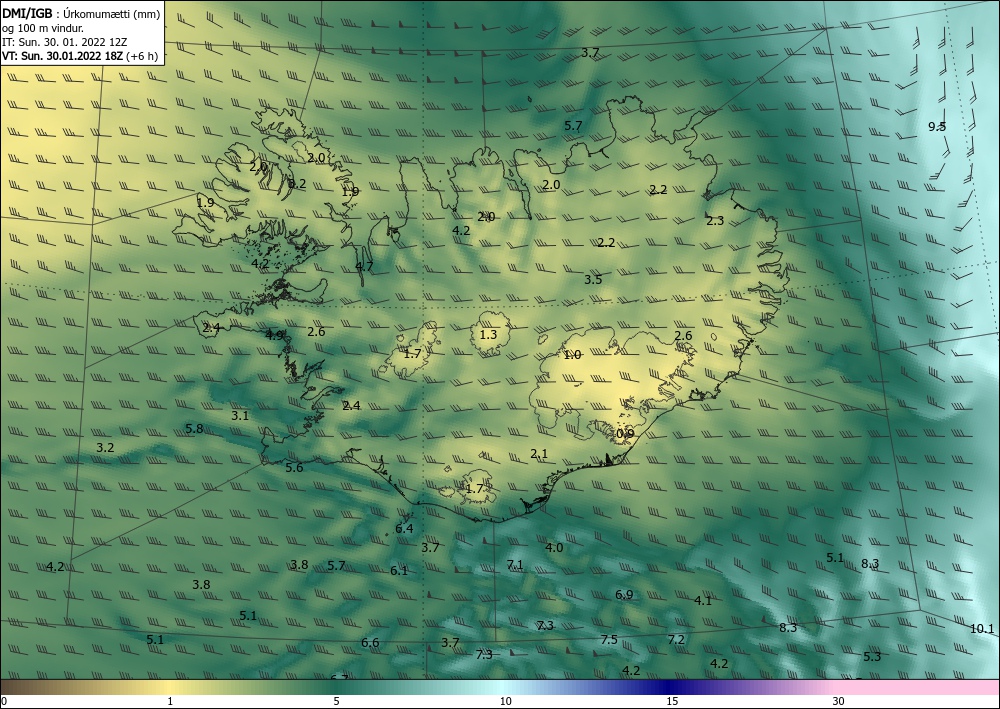Screen dimensions: 1000x709
Task: Click the 3.5 value in the eastern highlands
Action: 593,279
